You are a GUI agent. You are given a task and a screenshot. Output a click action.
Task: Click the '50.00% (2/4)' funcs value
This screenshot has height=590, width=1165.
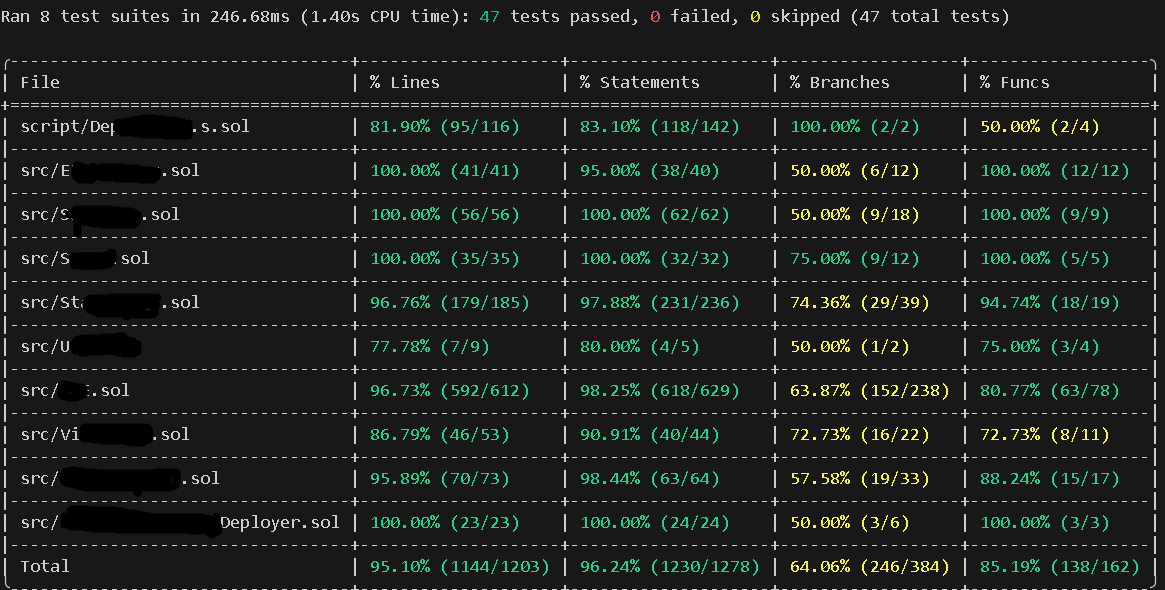[1040, 126]
